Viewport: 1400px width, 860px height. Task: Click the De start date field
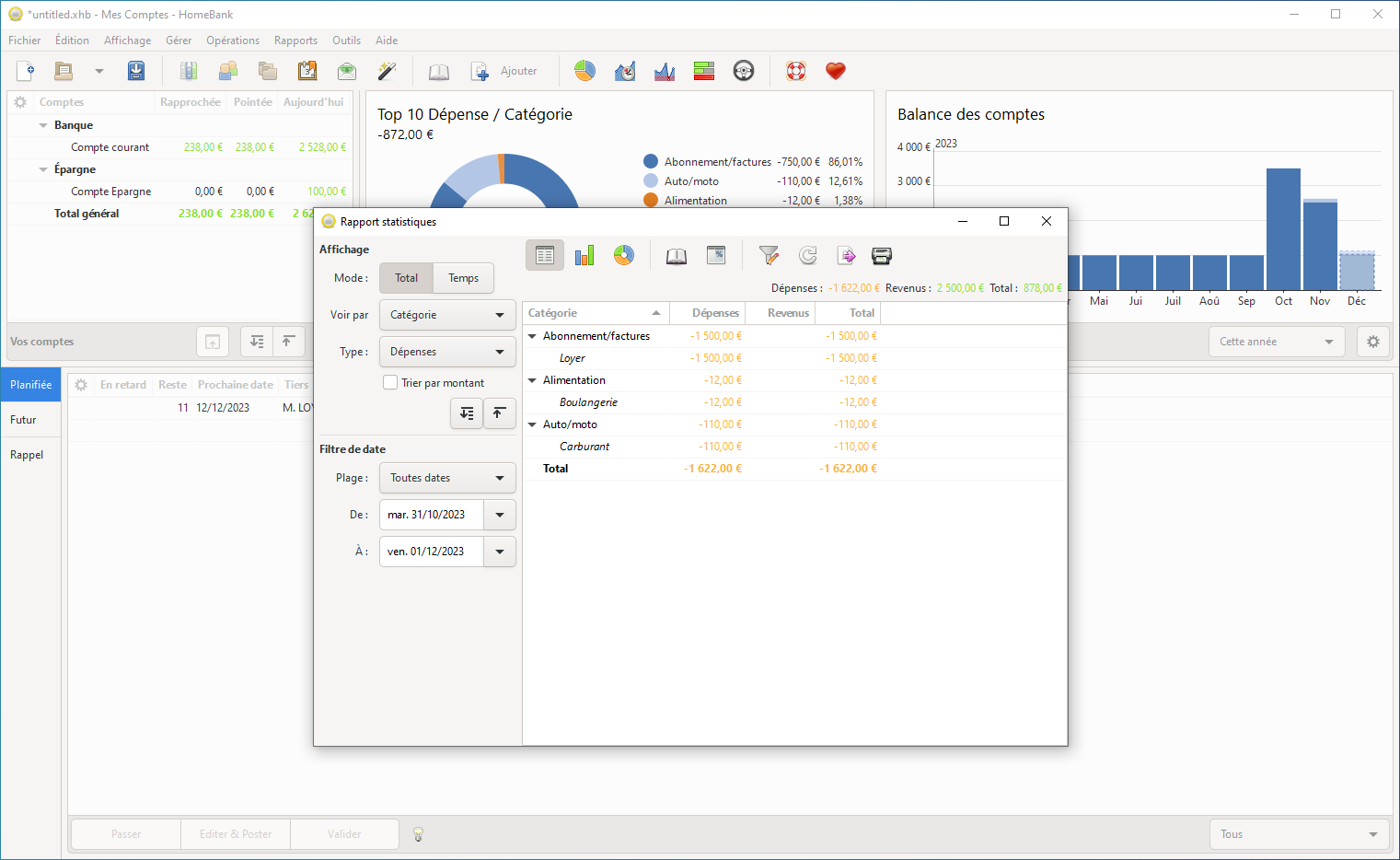[432, 515]
